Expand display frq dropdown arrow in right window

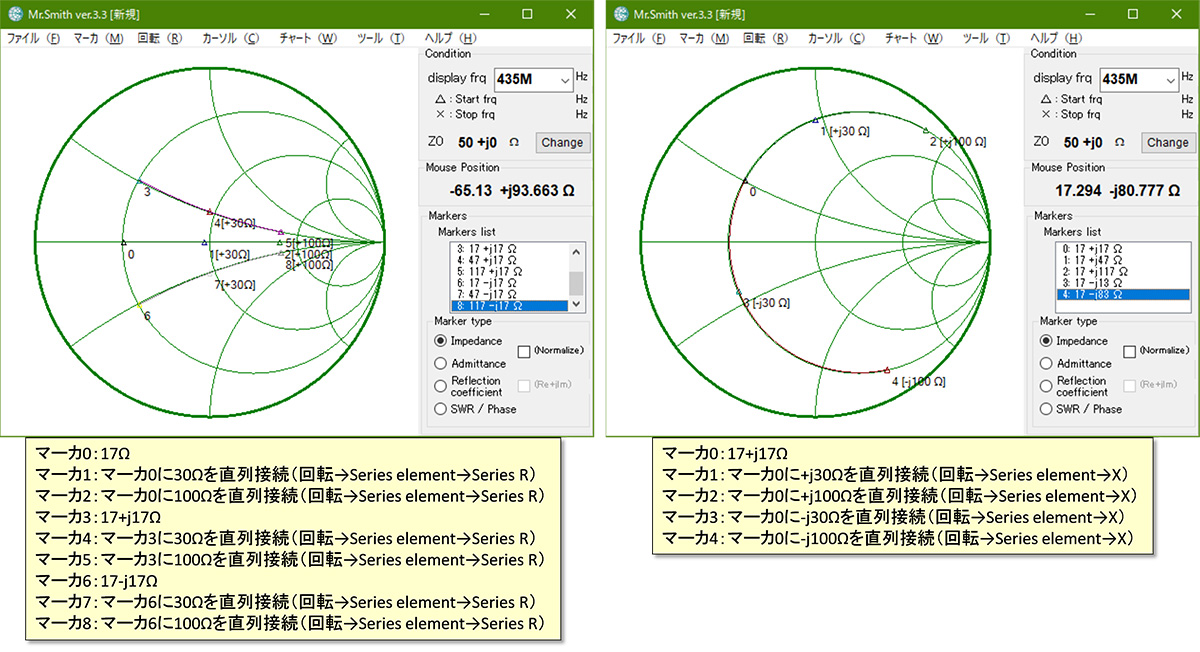click(x=1171, y=79)
